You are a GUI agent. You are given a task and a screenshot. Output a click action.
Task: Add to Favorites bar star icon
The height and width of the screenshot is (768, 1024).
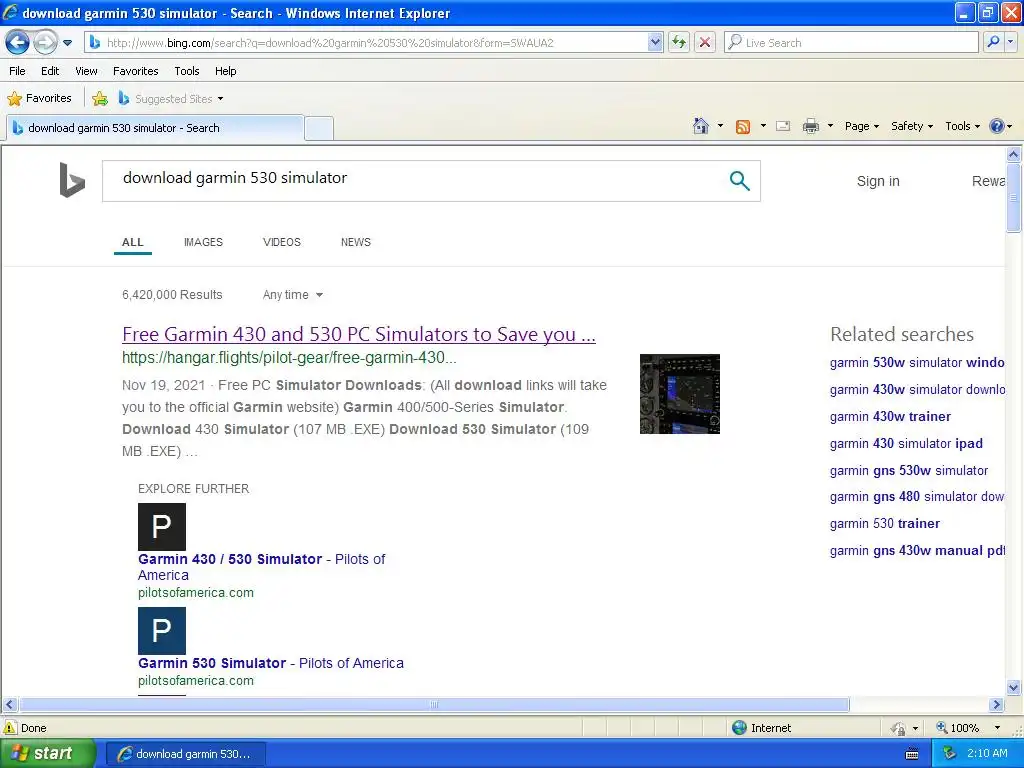(x=100, y=99)
